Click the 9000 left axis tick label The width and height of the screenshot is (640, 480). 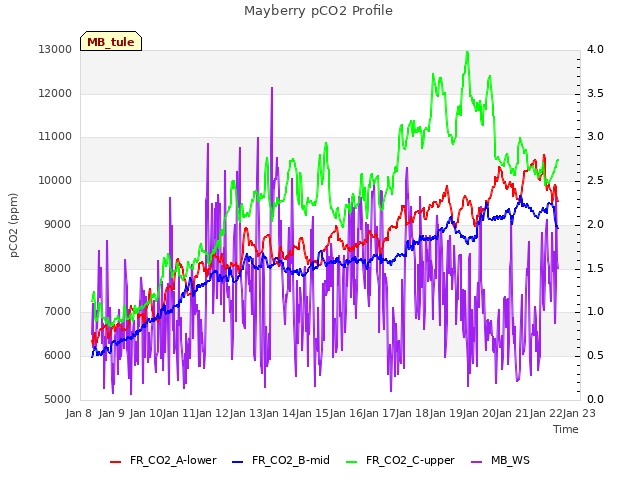click(58, 224)
